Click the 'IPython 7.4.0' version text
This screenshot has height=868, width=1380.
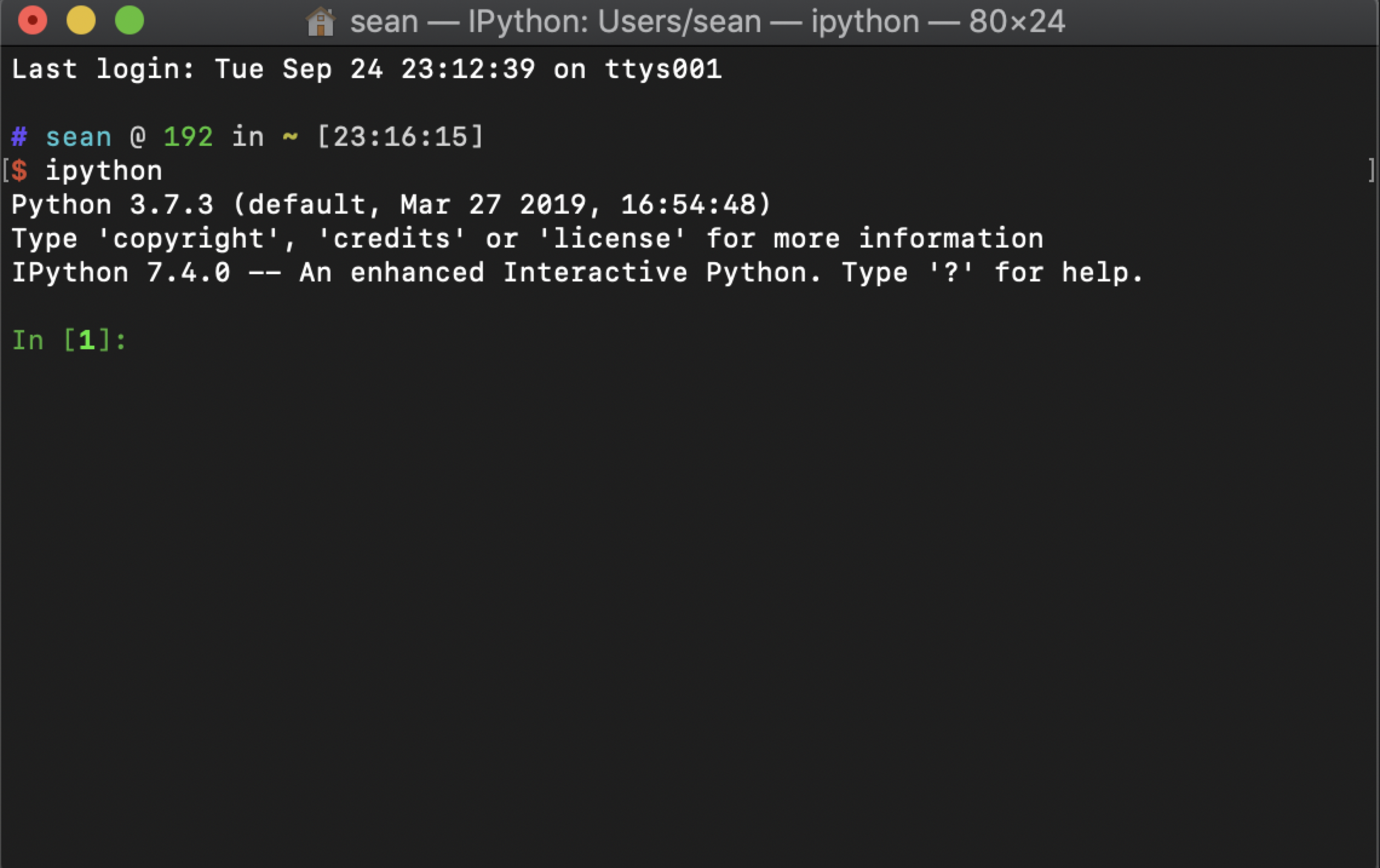(121, 272)
